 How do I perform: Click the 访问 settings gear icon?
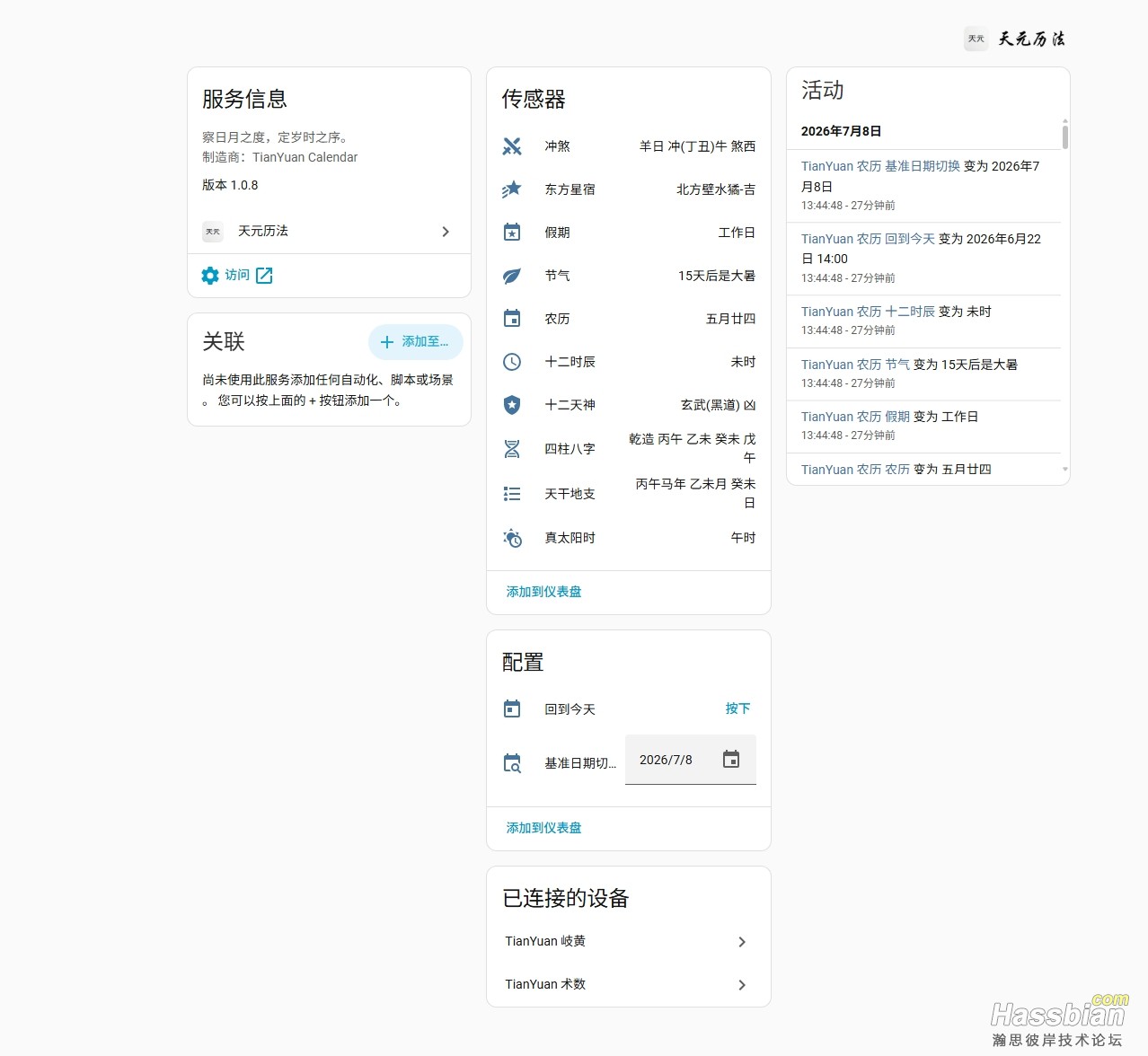click(x=210, y=276)
